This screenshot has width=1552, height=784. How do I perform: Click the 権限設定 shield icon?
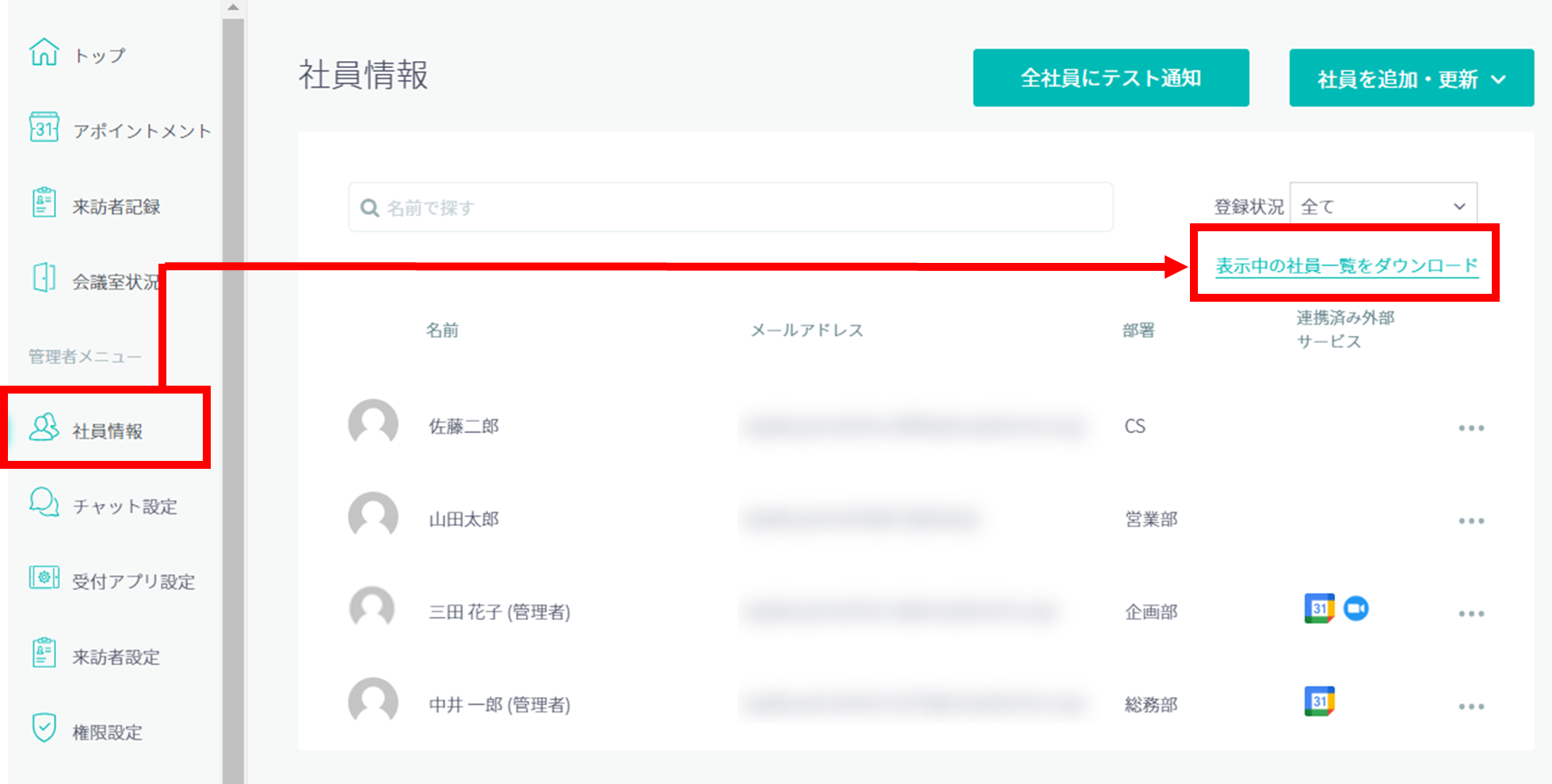44,729
